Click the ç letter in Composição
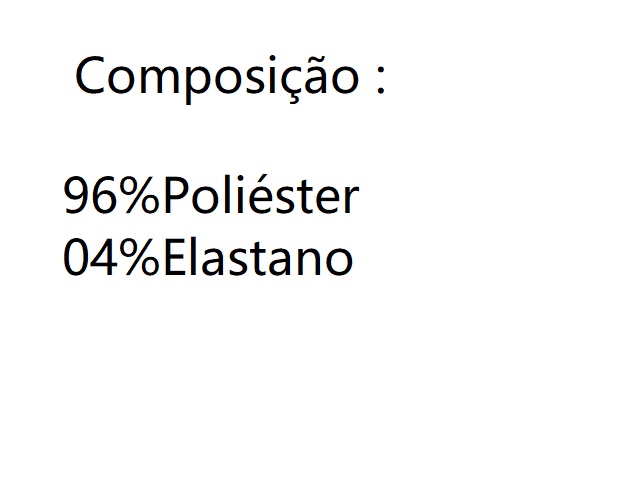 coord(293,84)
